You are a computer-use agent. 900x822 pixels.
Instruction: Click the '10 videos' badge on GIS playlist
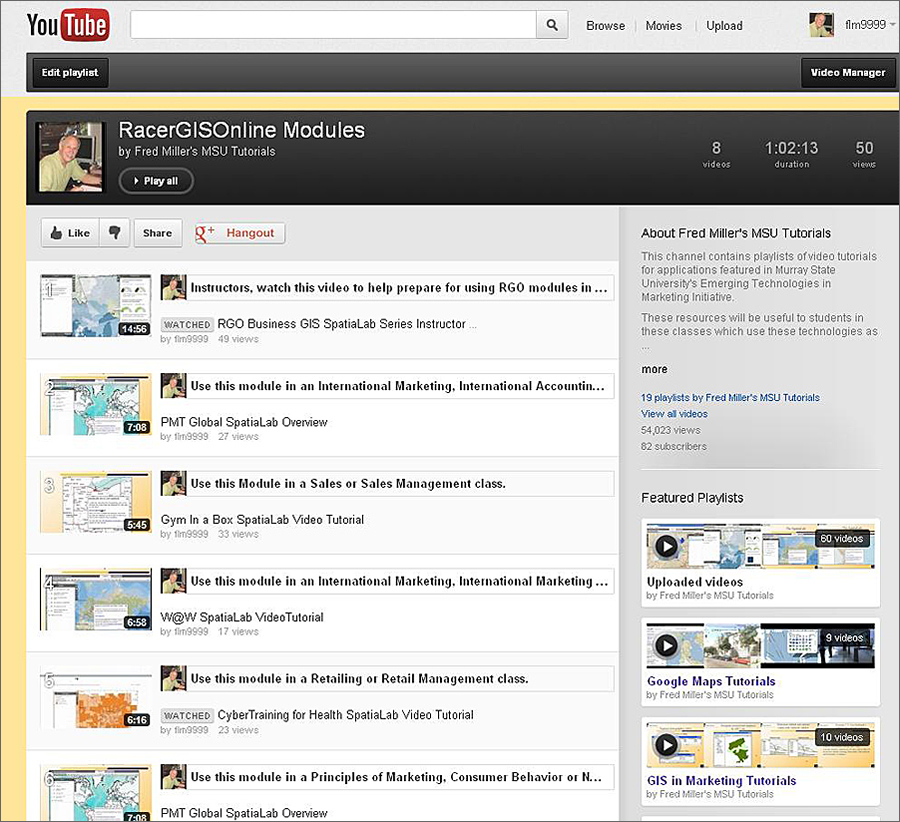tap(841, 737)
